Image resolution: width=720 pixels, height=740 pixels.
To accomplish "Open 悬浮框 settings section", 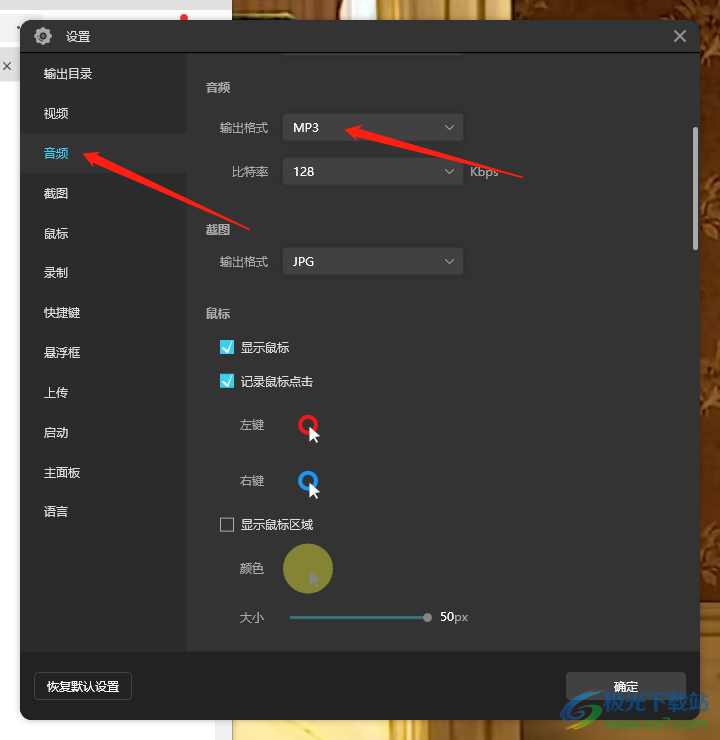I will 62,353.
